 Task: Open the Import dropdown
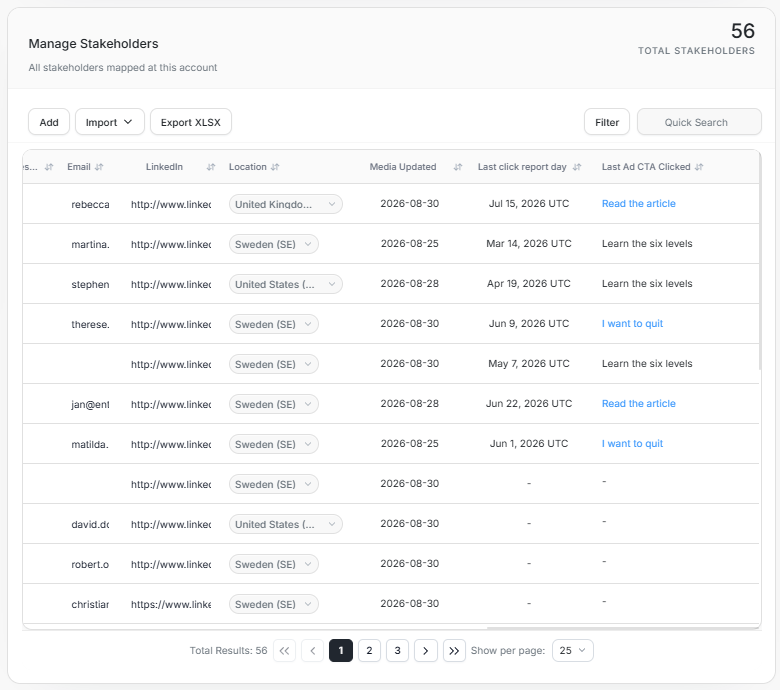pyautogui.click(x=109, y=122)
